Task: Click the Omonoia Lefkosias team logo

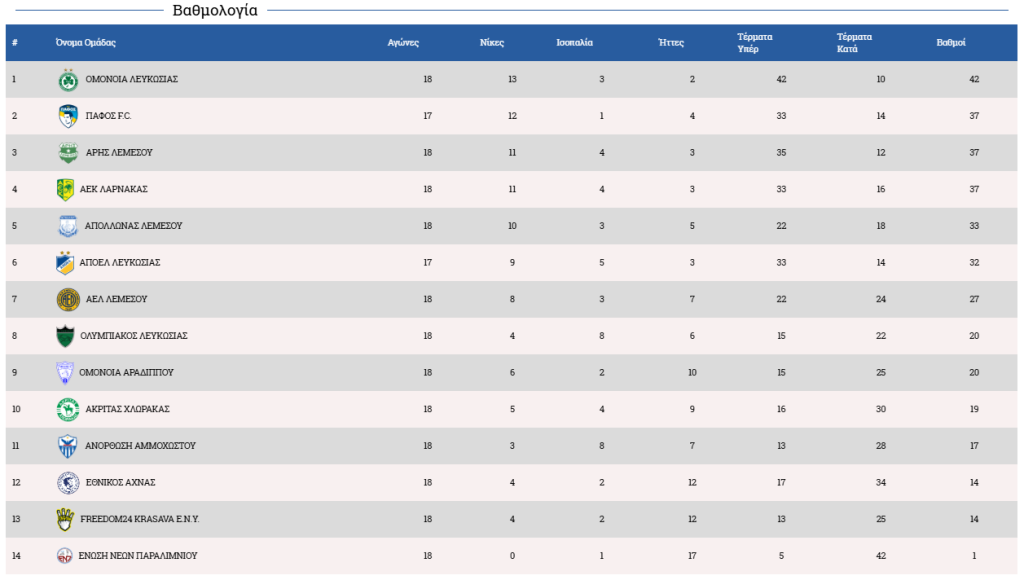Action: pos(68,80)
